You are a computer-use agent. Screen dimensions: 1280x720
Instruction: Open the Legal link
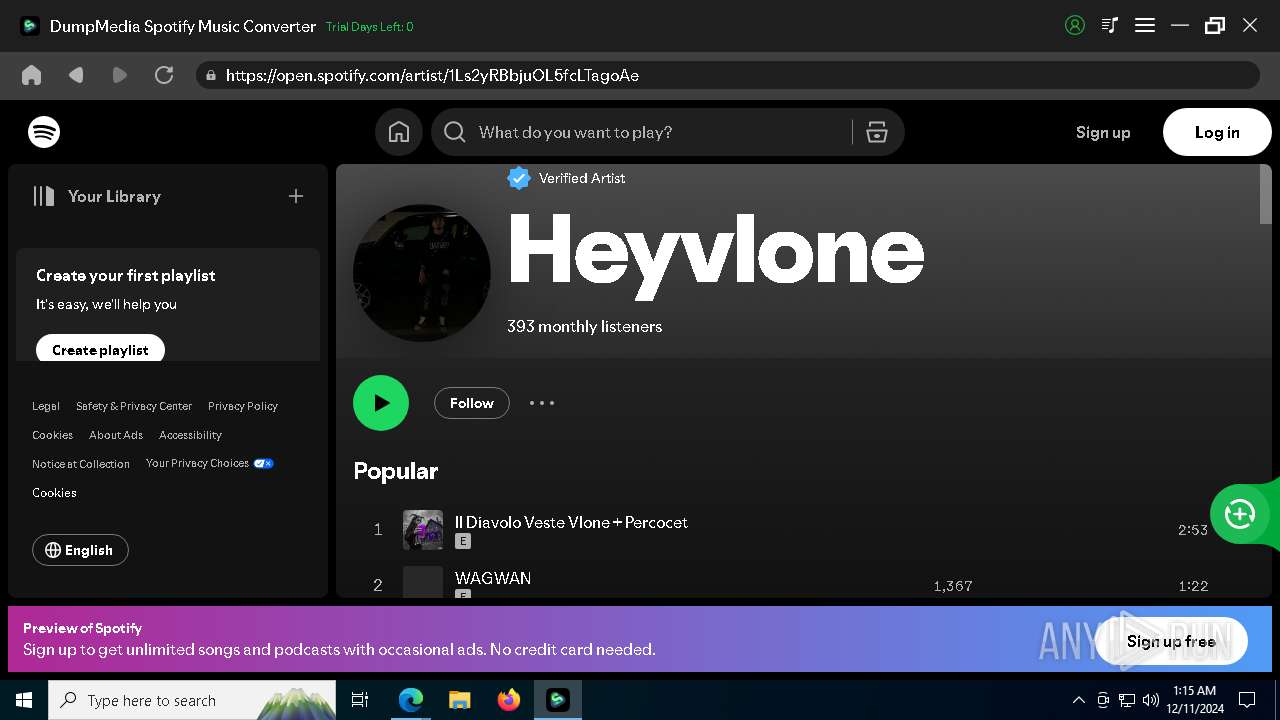46,406
